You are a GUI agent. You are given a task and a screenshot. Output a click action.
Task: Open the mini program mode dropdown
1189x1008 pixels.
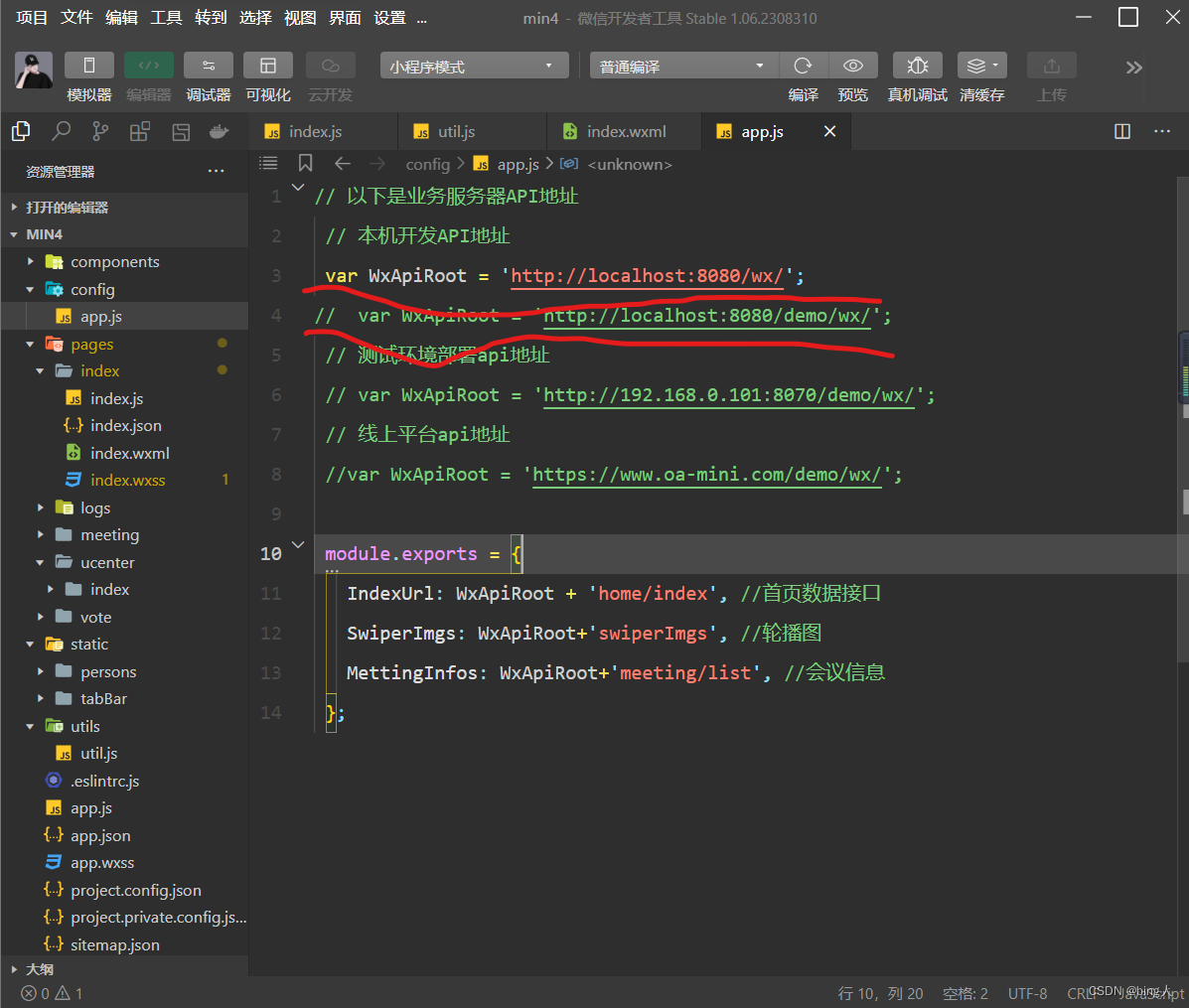(x=474, y=67)
